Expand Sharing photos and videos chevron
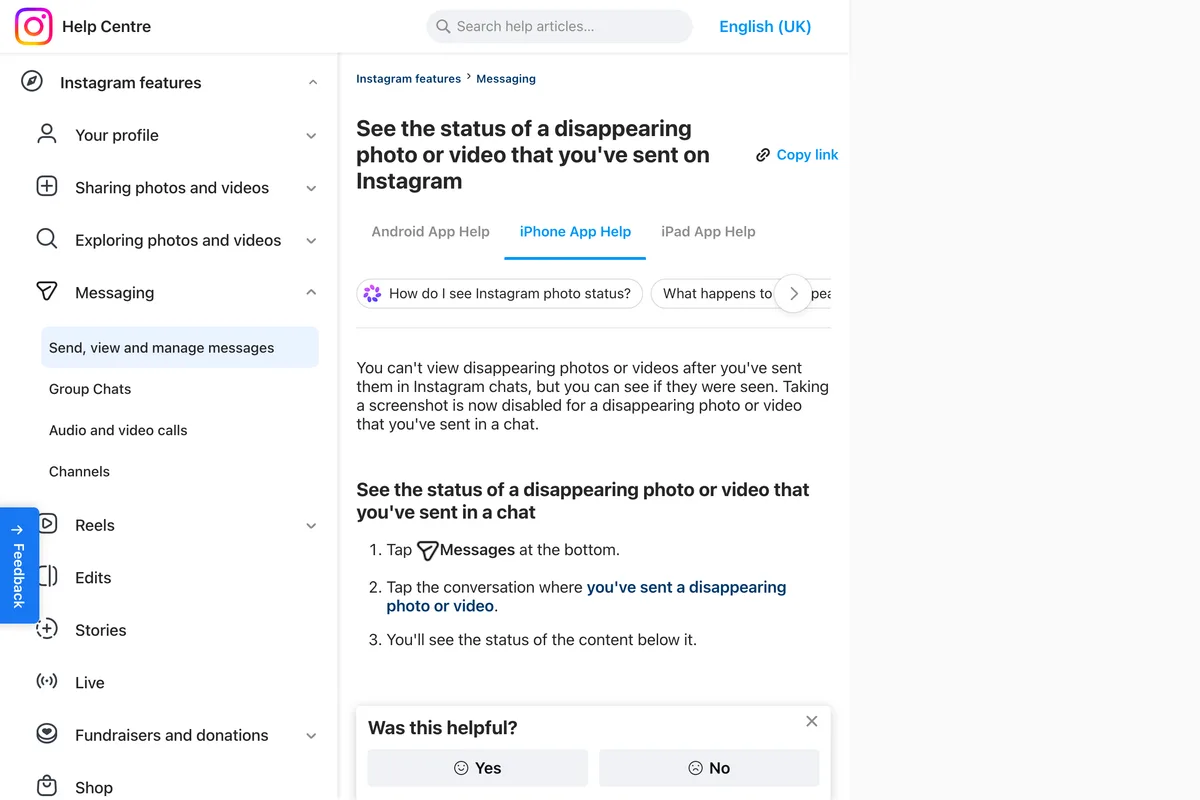The width and height of the screenshot is (1200, 800). coord(311,188)
